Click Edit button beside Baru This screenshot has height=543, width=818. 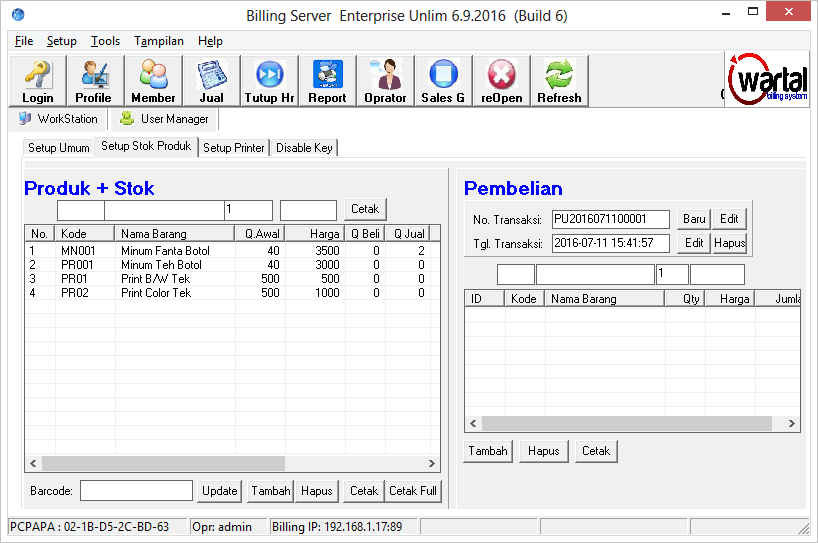pyautogui.click(x=729, y=219)
